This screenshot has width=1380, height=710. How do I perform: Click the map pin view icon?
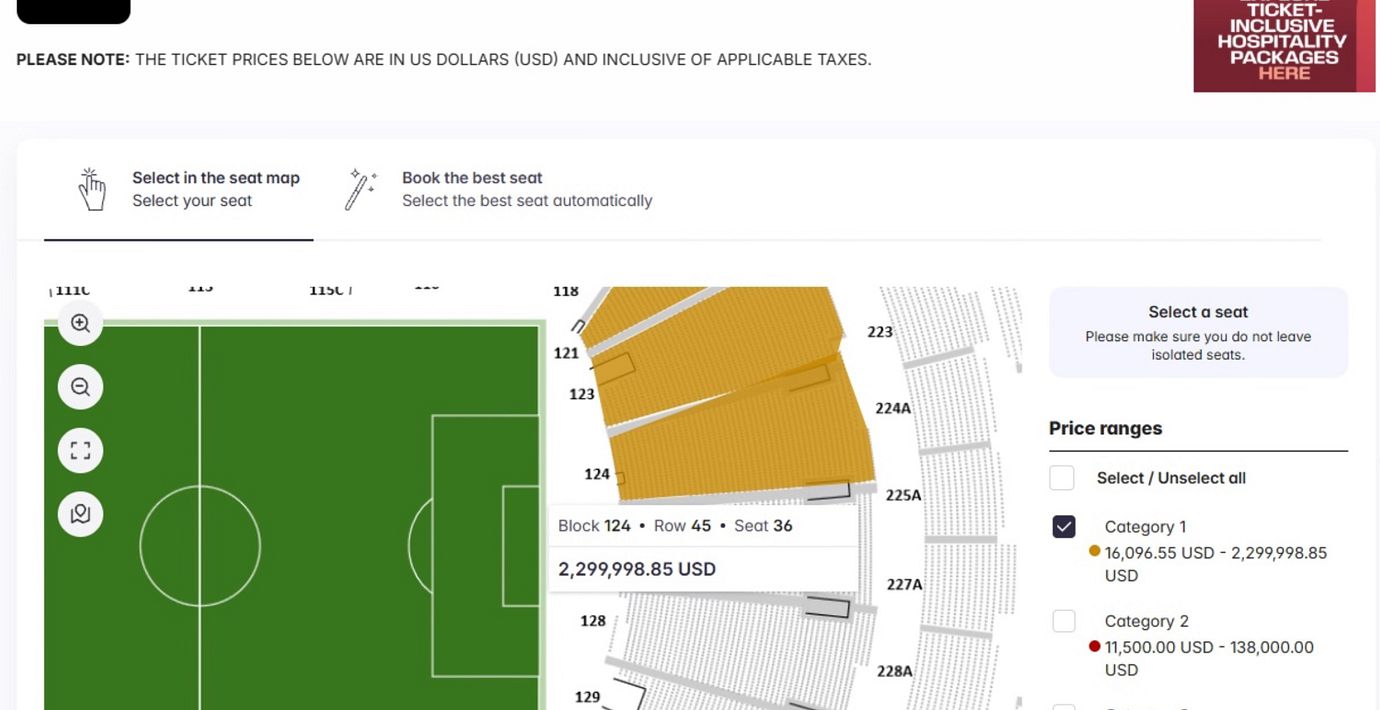(x=81, y=514)
